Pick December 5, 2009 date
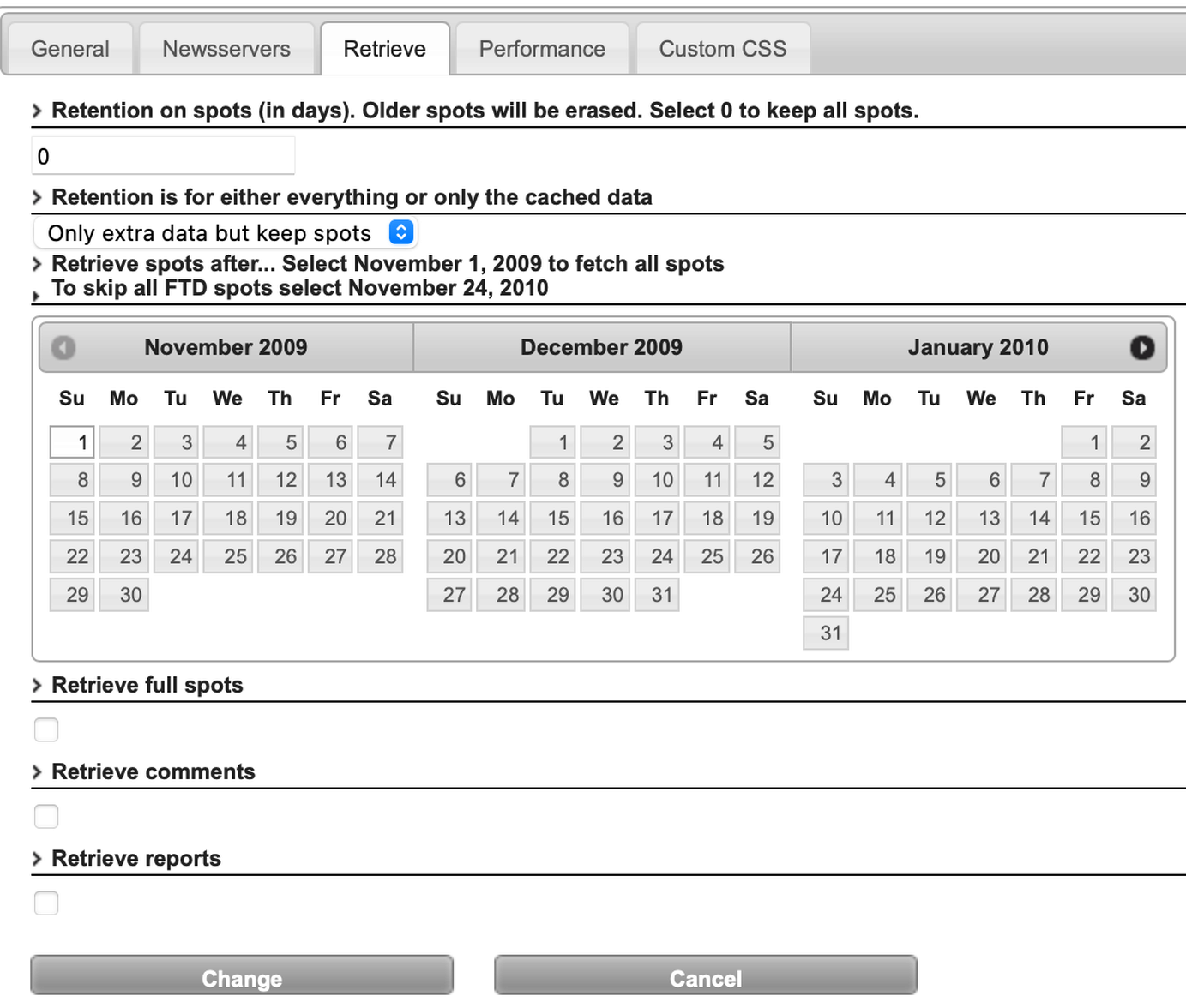 click(x=757, y=442)
